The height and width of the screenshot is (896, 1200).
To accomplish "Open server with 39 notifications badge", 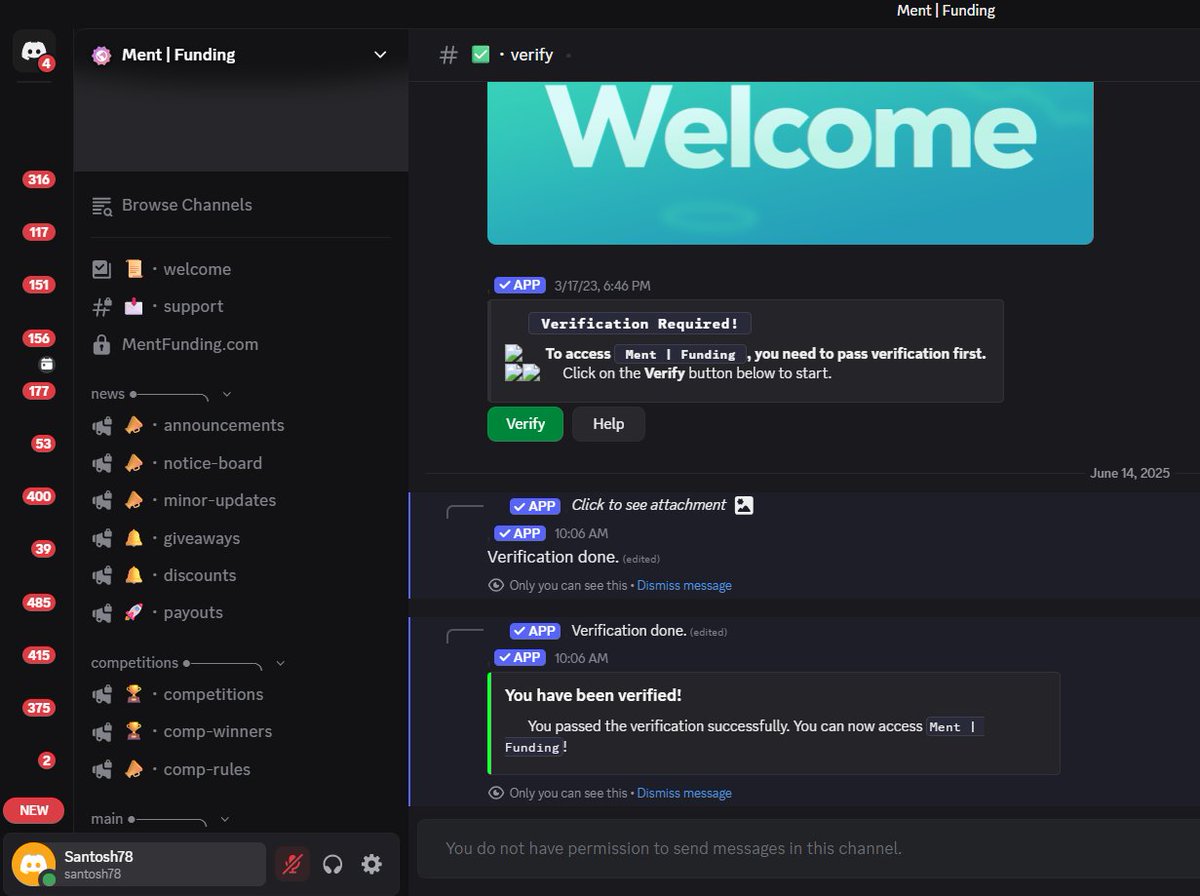I will 43,549.
